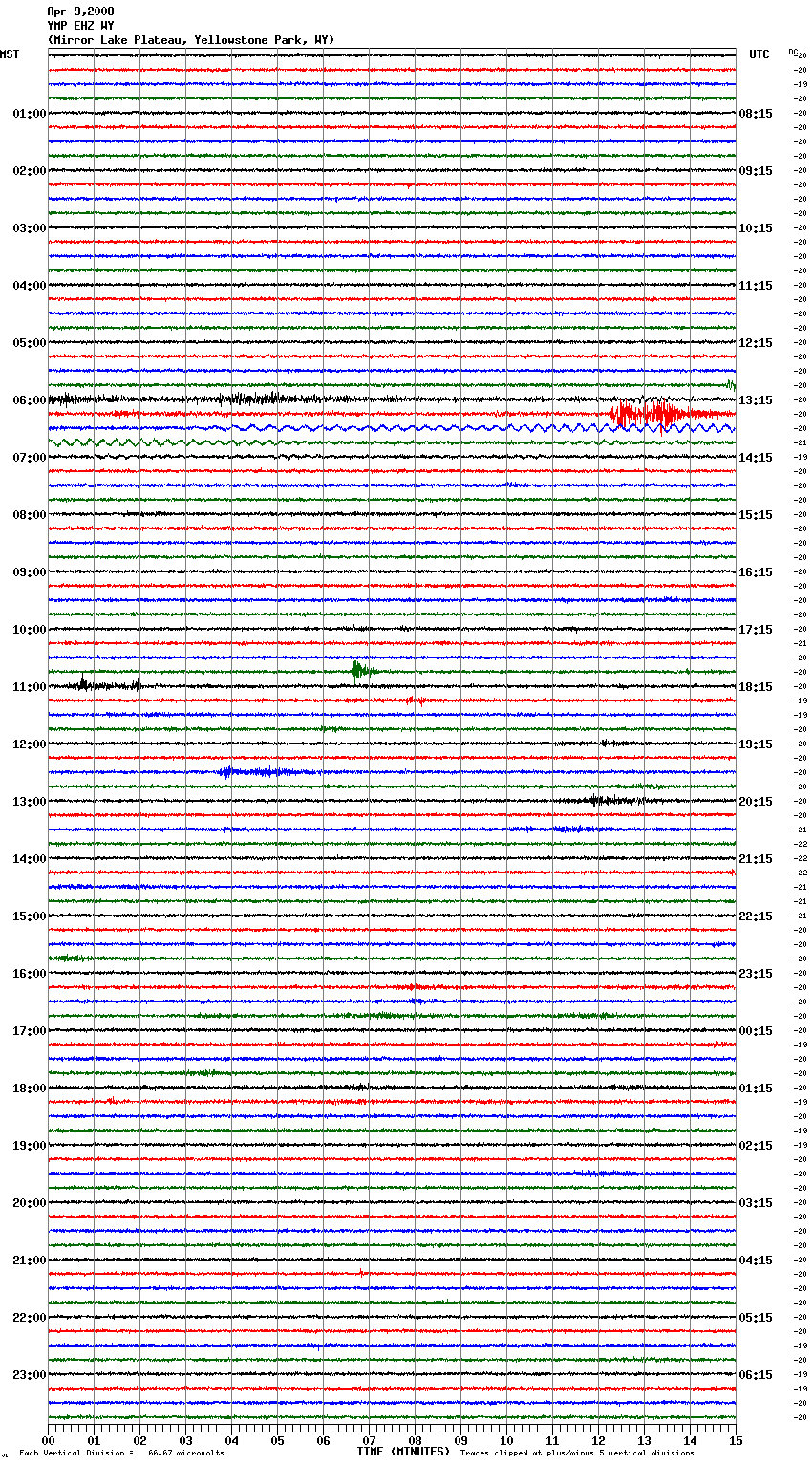Click minute tick label 15 on bottom axis
The width and height of the screenshot is (812, 1466).
pos(736,1440)
